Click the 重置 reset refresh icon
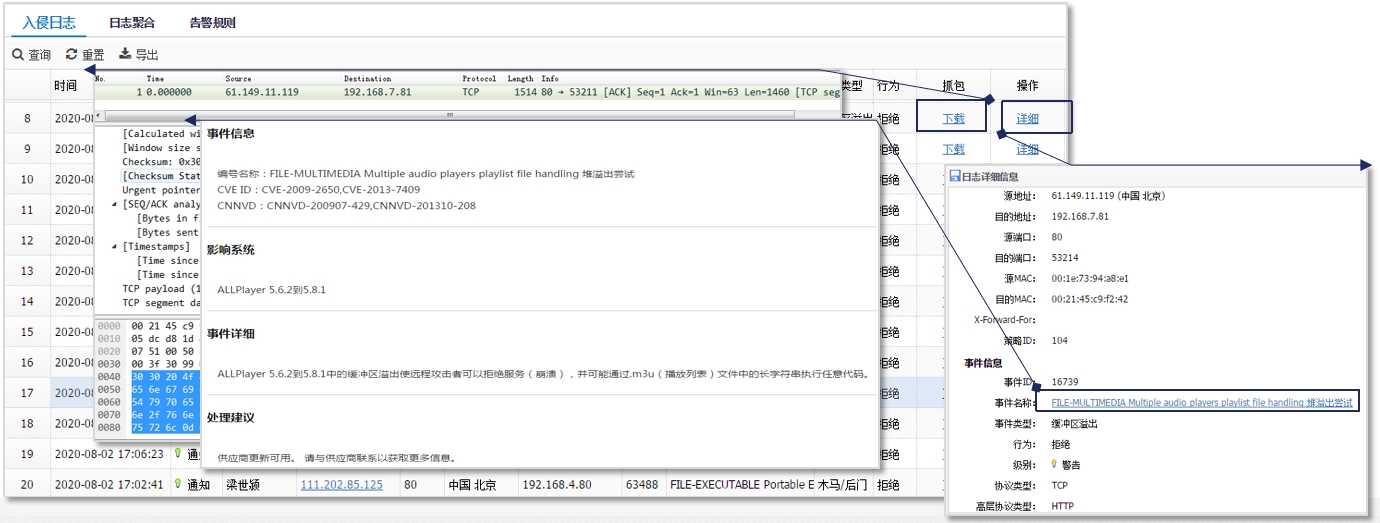1380x523 pixels. (x=71, y=55)
